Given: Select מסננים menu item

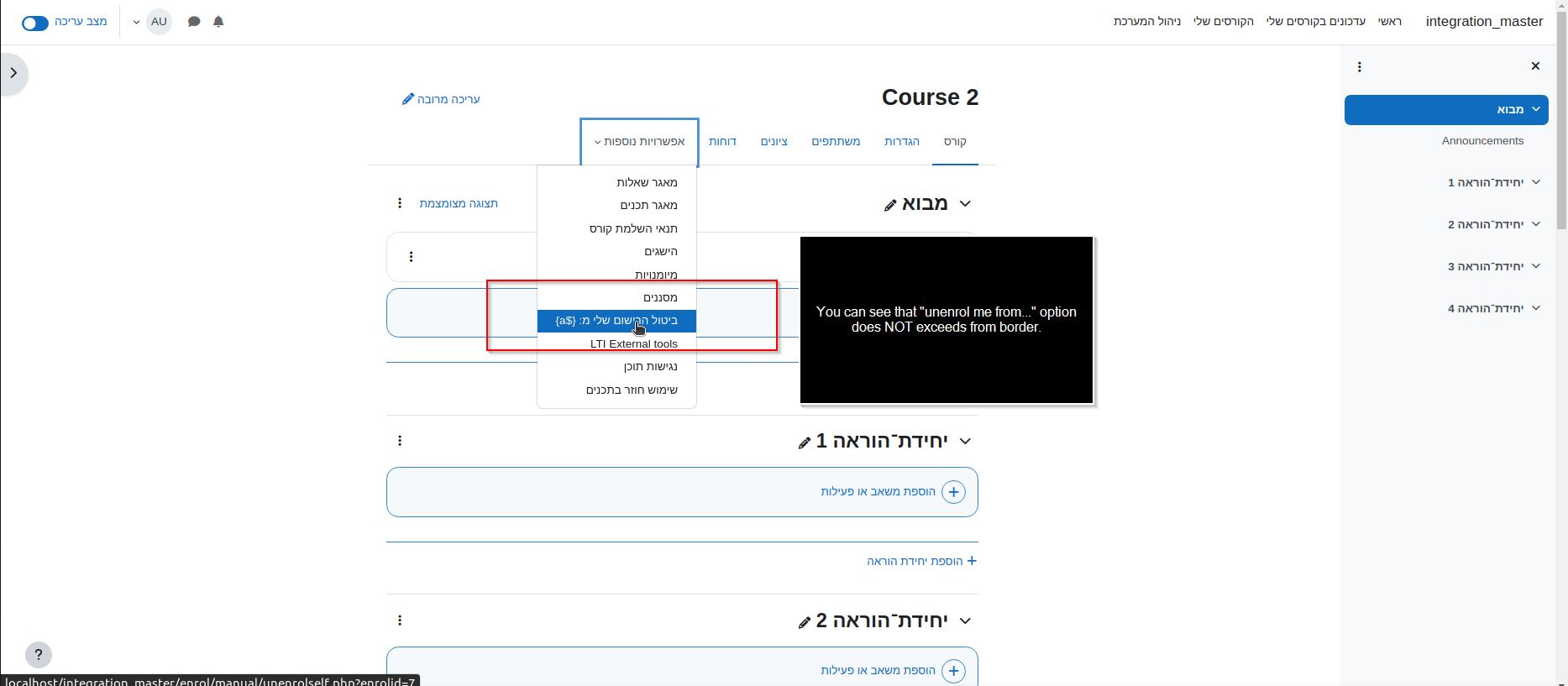Looking at the screenshot, I should click(616, 297).
